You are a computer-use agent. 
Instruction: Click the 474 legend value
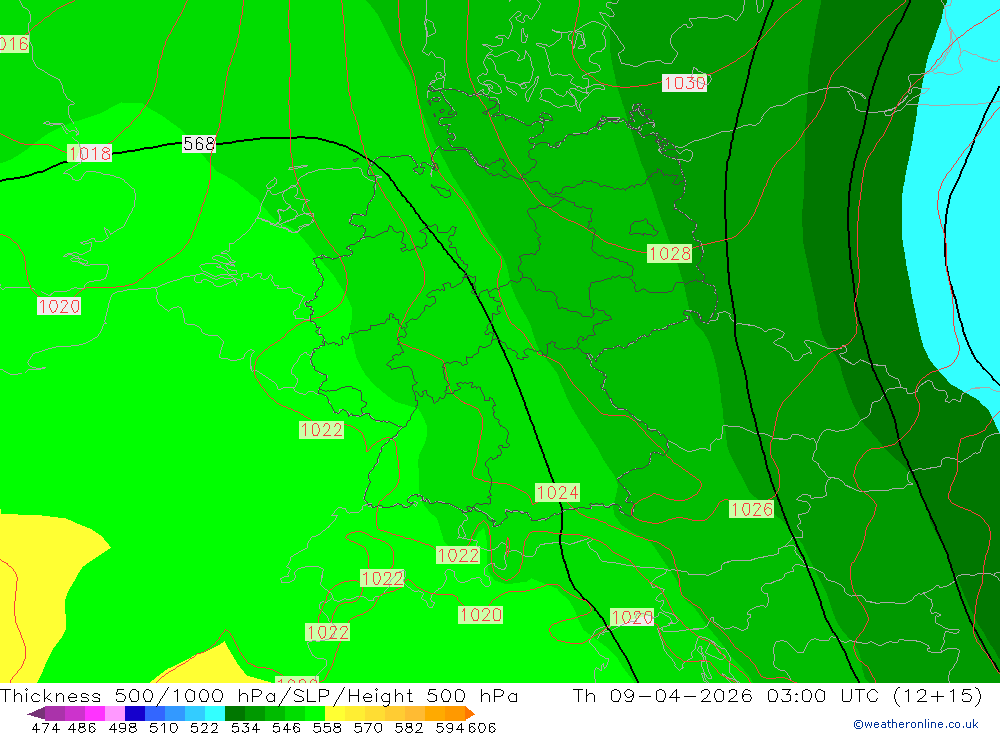pos(45,727)
